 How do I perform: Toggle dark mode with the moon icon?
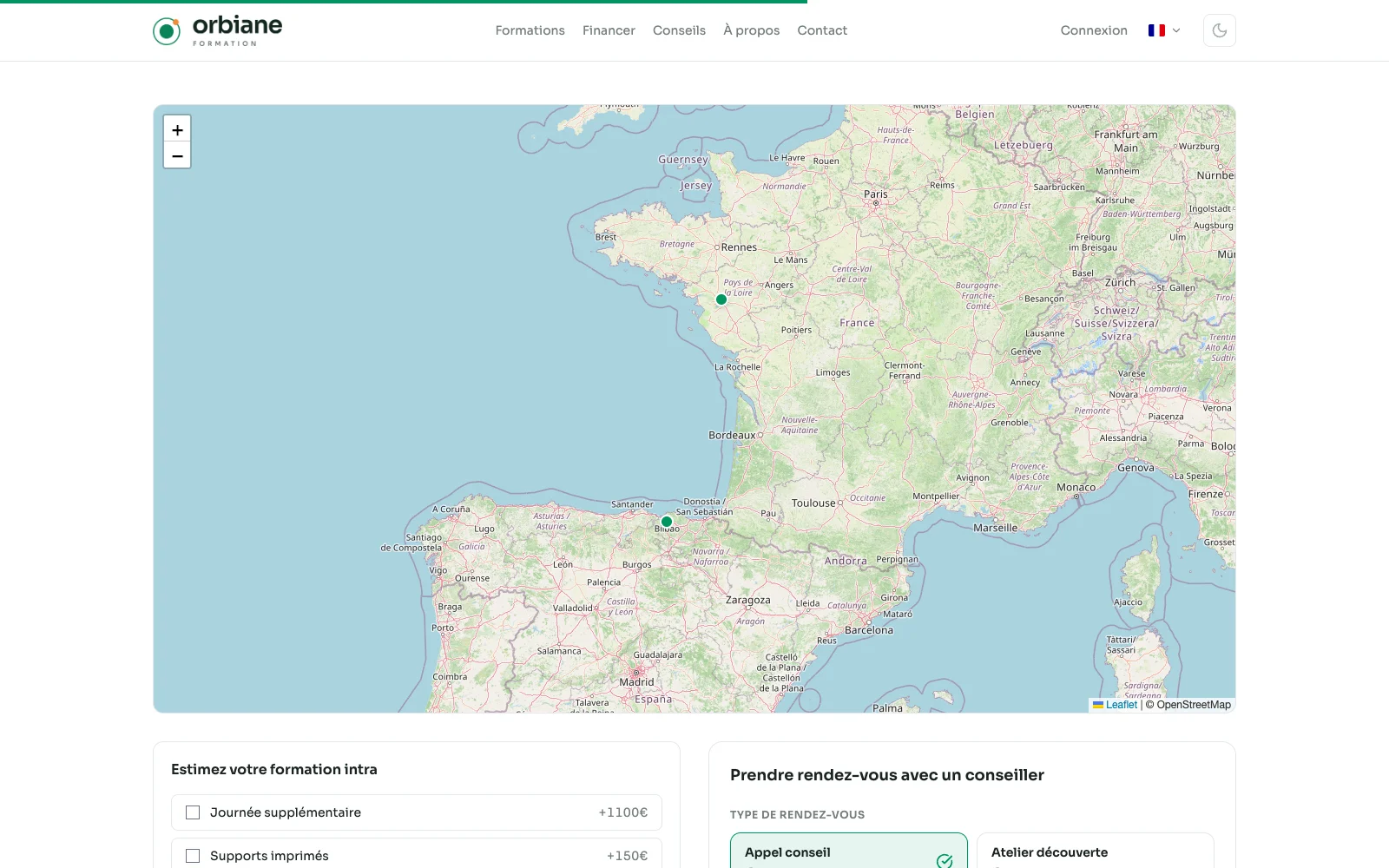point(1219,30)
